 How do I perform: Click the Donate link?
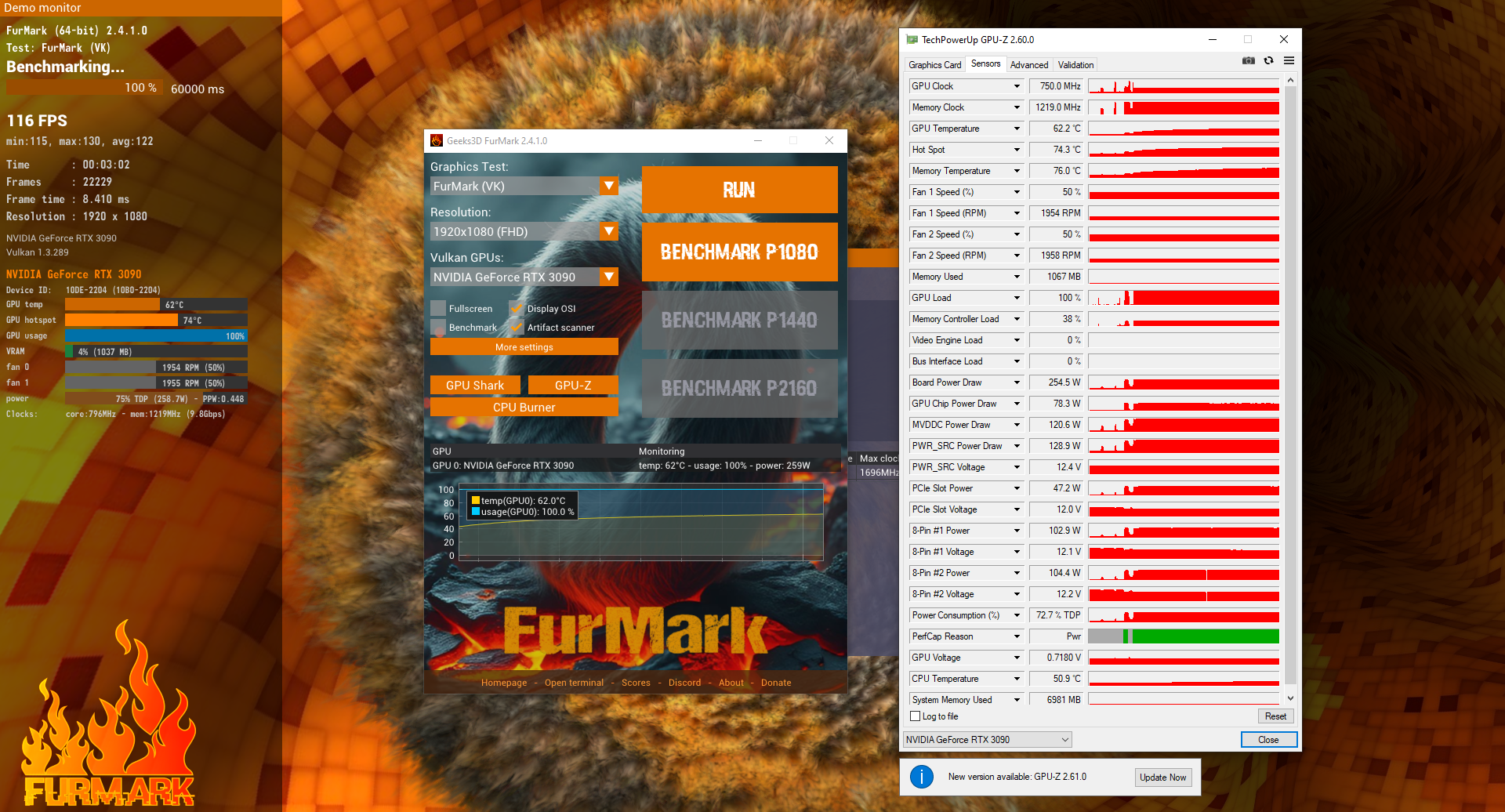click(x=776, y=683)
